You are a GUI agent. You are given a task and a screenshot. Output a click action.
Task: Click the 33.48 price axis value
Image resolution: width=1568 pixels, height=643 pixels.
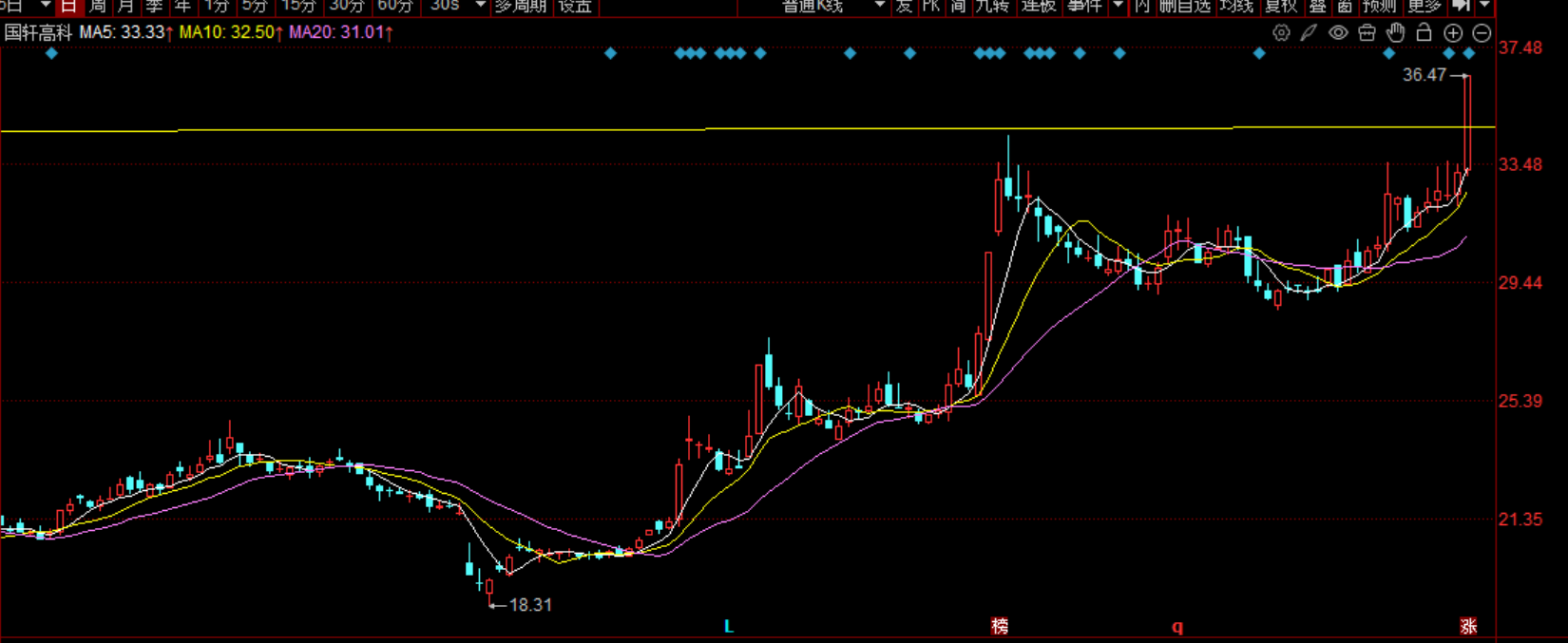pyautogui.click(x=1520, y=165)
